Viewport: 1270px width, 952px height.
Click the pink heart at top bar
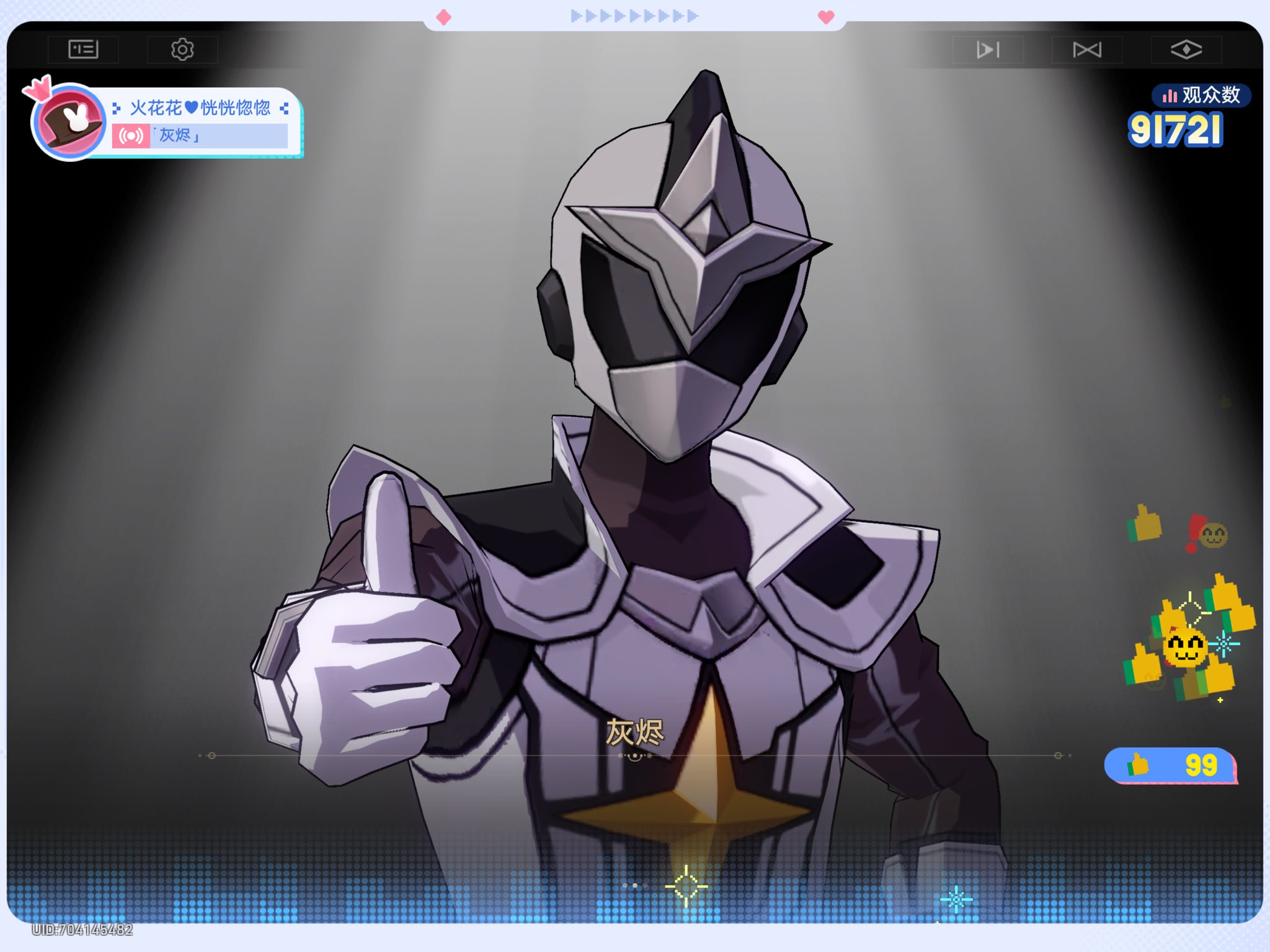pyautogui.click(x=825, y=17)
